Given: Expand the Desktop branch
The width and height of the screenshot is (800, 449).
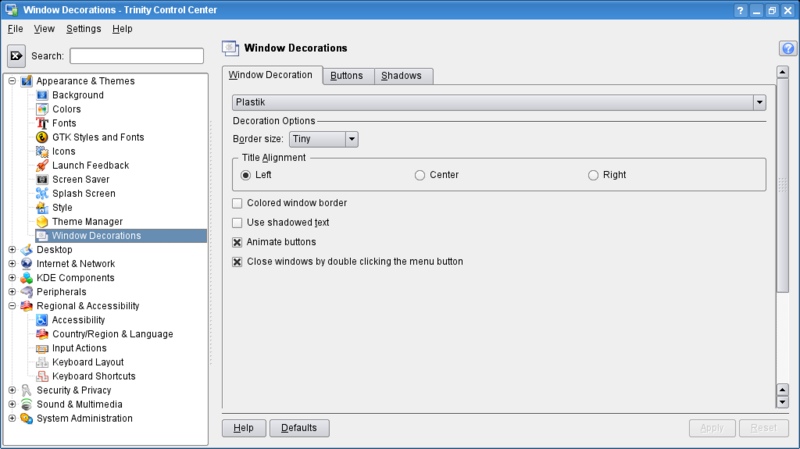Looking at the screenshot, I should pos(12,250).
